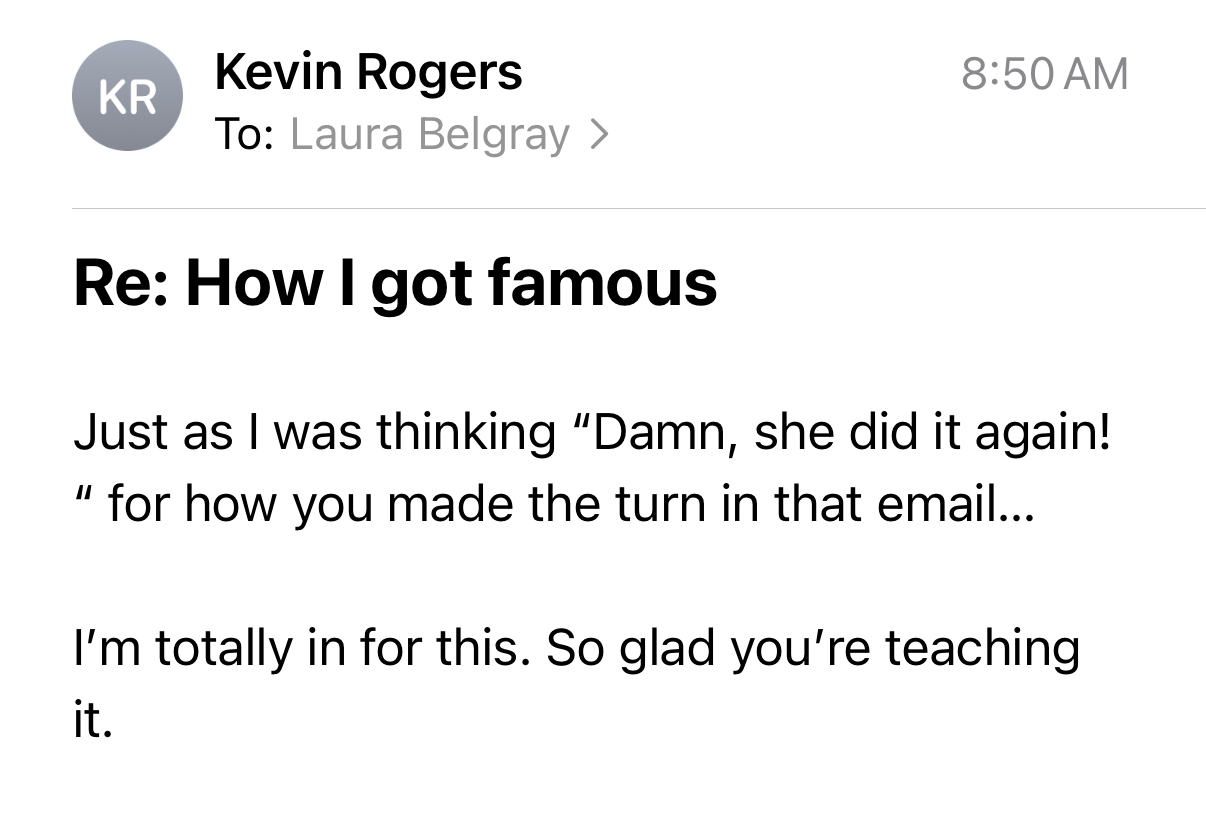
Task: Select recipient Laura Belgray
Action: [x=430, y=135]
